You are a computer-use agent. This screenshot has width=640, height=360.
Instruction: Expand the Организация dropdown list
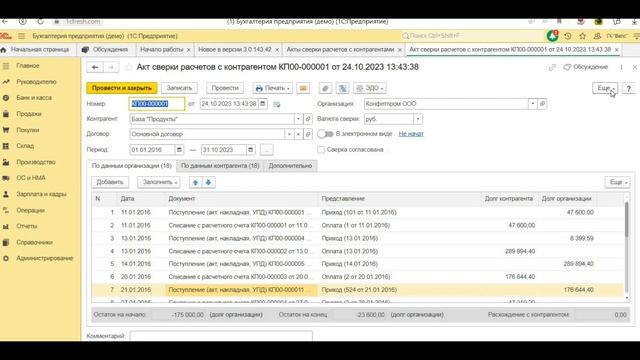click(x=533, y=104)
